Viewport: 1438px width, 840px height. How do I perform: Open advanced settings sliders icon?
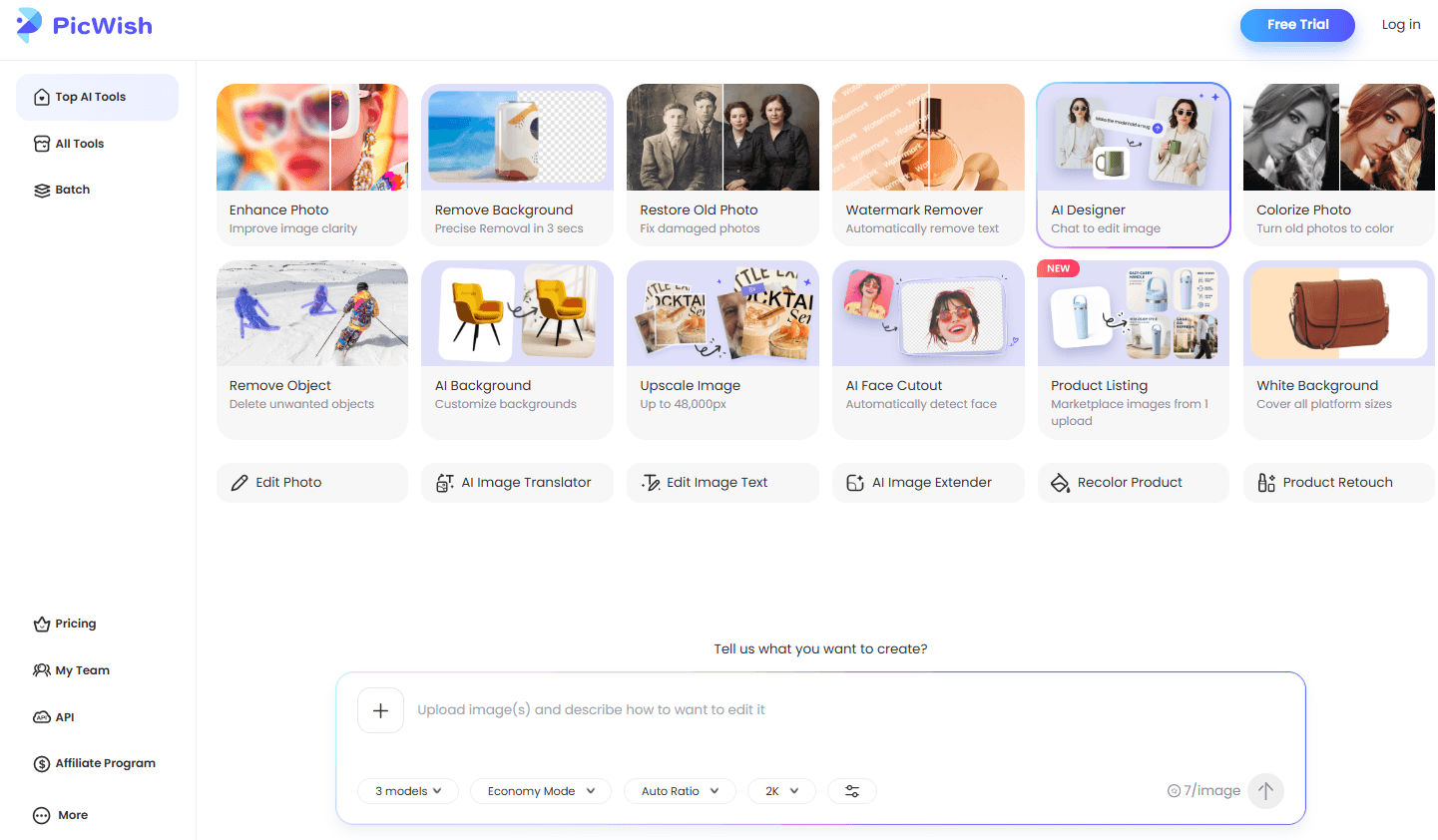852,791
